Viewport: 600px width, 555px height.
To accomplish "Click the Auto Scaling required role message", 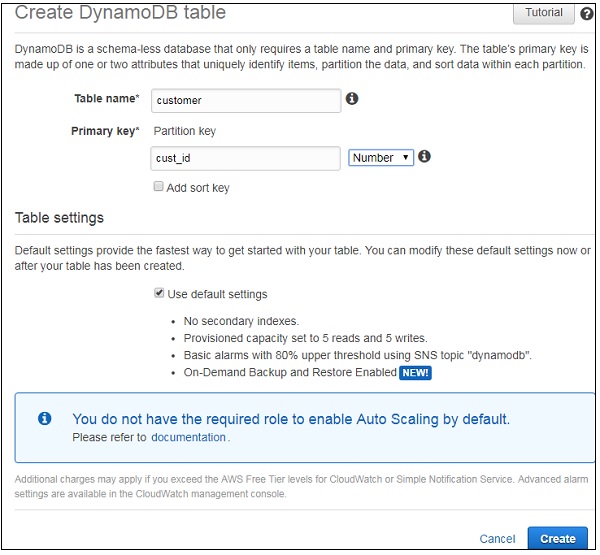I will tap(291, 419).
